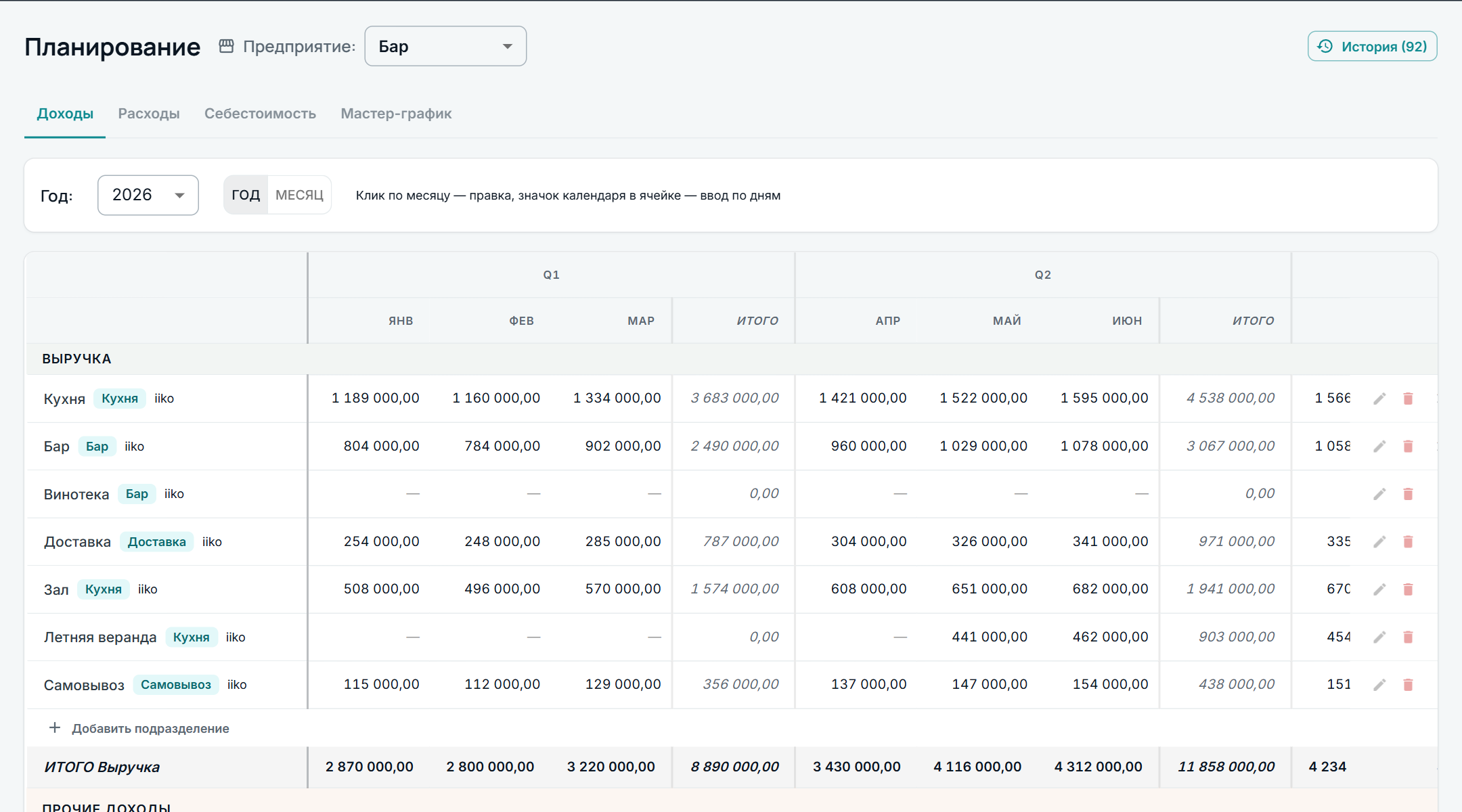This screenshot has height=812, width=1462.
Task: Click Q2 total 11 858 000,00
Action: tap(1226, 767)
